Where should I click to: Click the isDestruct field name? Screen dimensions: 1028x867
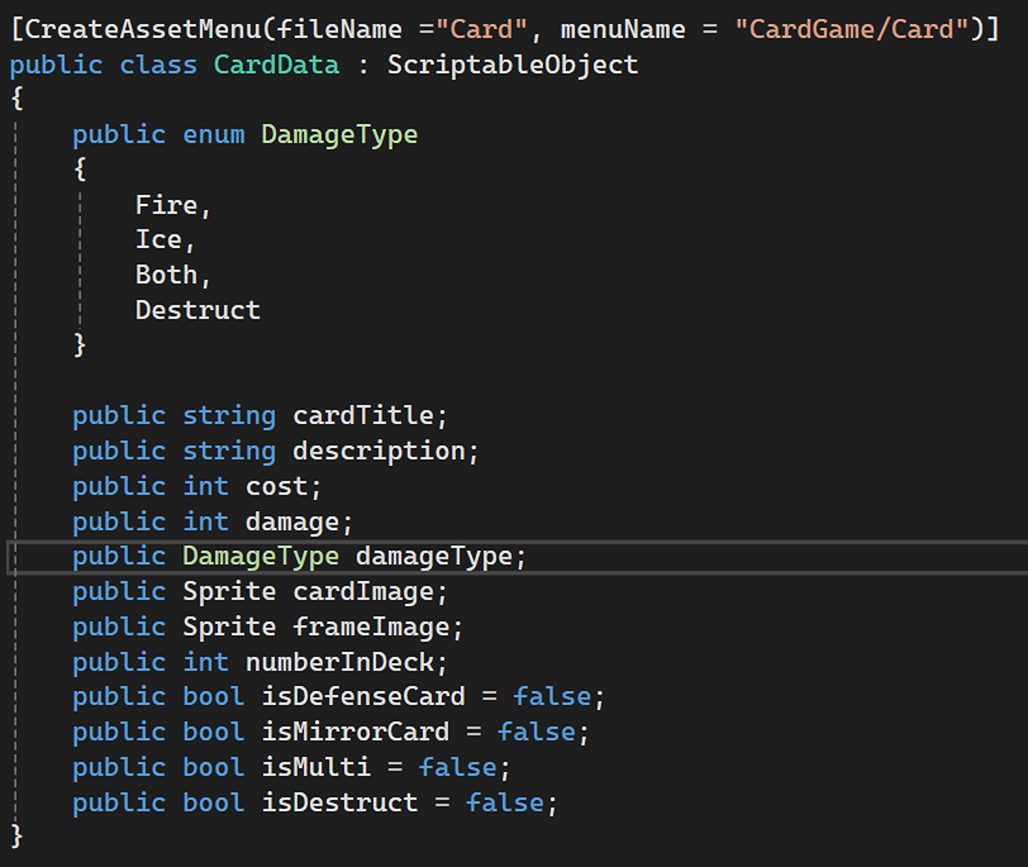click(x=339, y=802)
